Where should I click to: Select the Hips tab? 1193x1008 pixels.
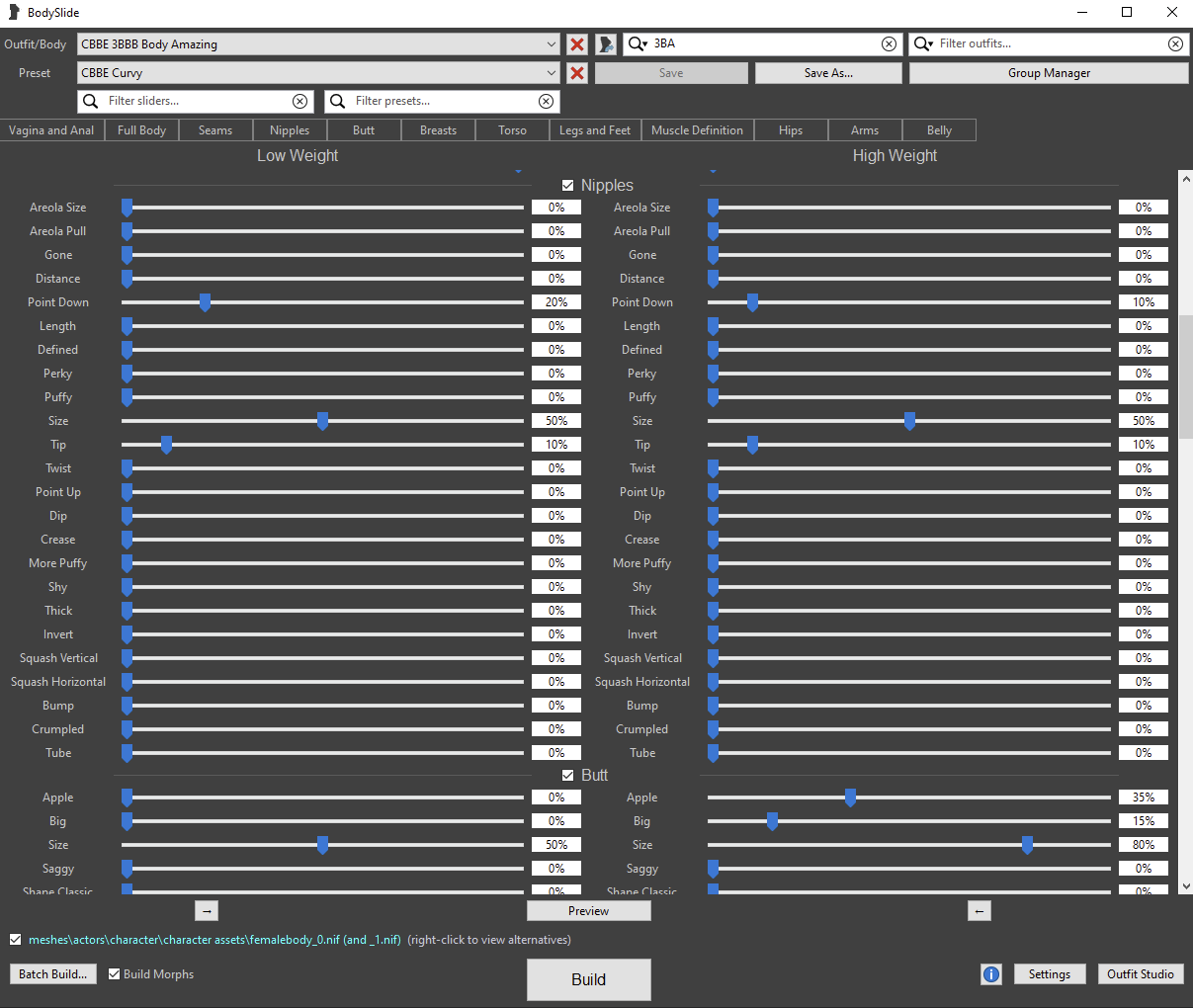click(791, 130)
